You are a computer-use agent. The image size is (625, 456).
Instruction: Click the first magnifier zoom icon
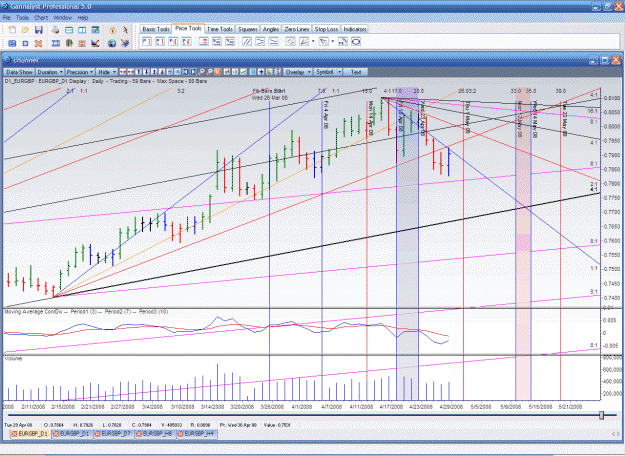pos(201,72)
